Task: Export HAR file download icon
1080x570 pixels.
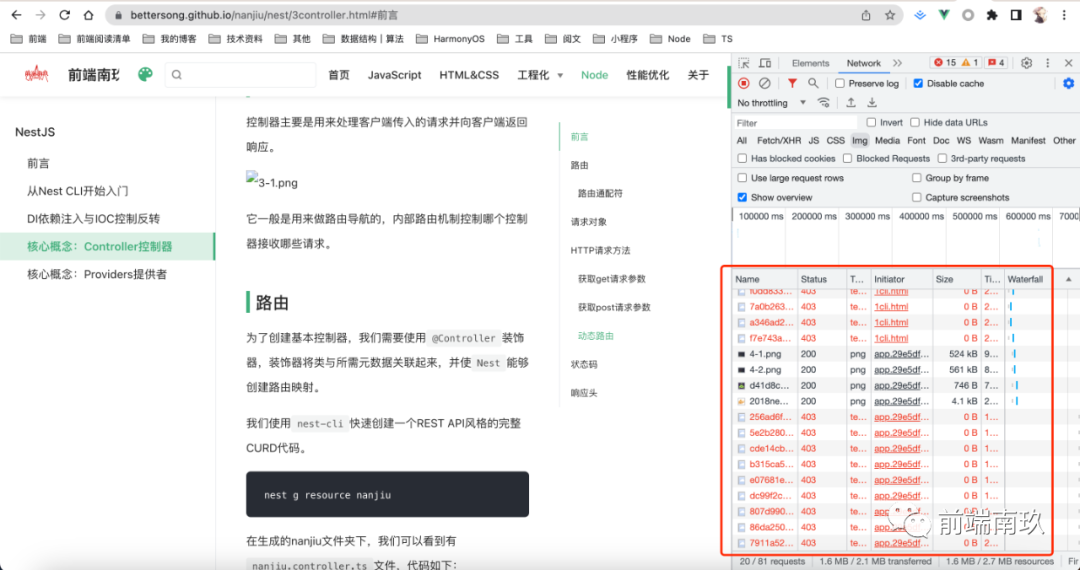Action: [872, 103]
